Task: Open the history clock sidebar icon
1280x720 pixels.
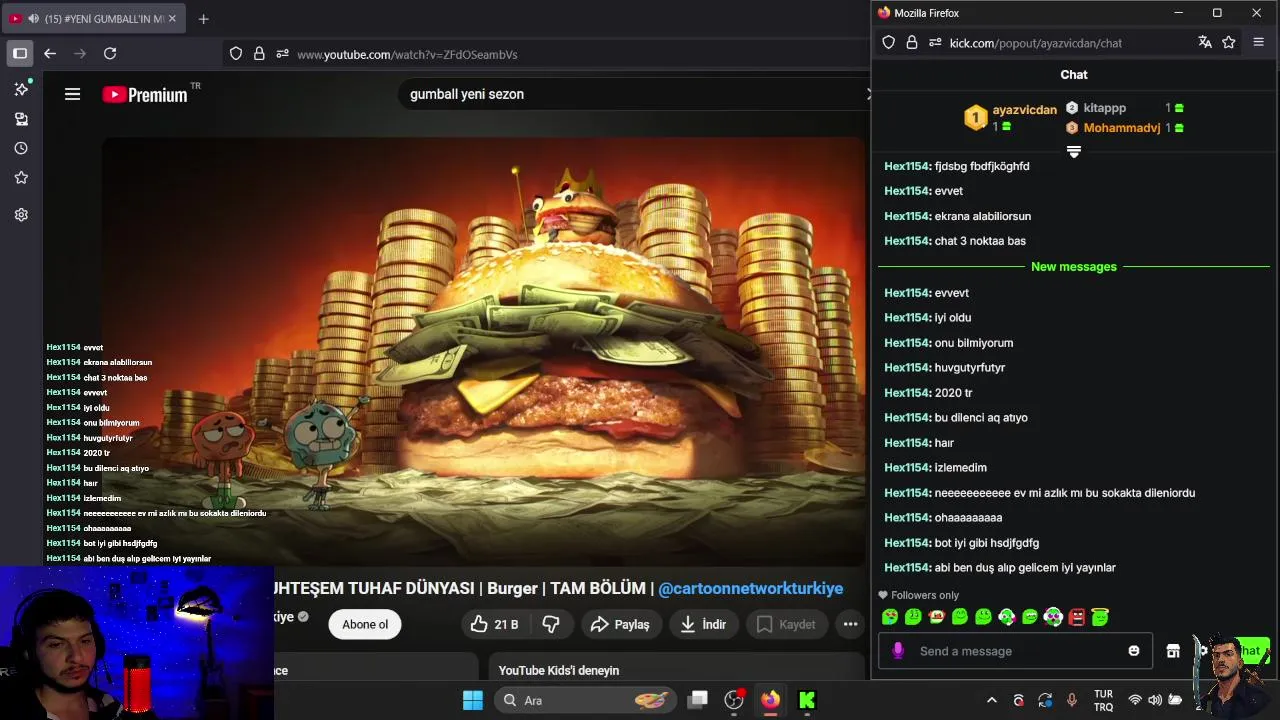Action: 21,148
